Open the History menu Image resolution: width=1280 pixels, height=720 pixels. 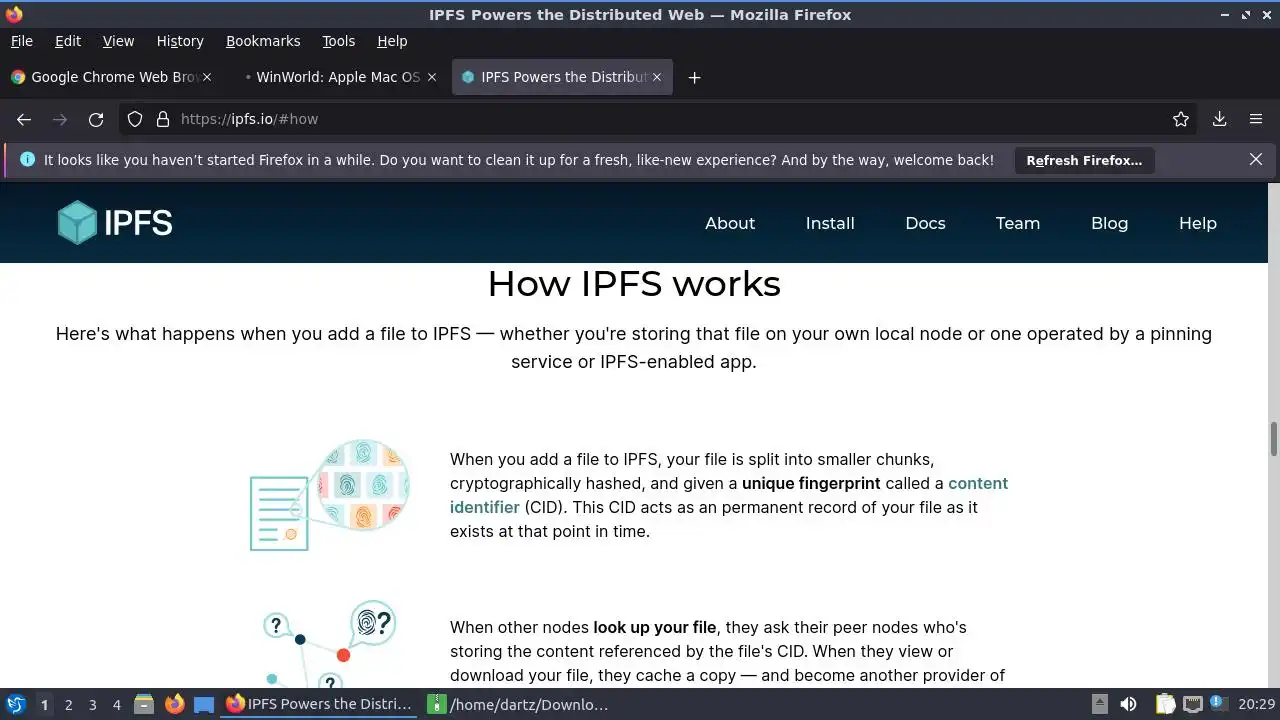(x=180, y=41)
